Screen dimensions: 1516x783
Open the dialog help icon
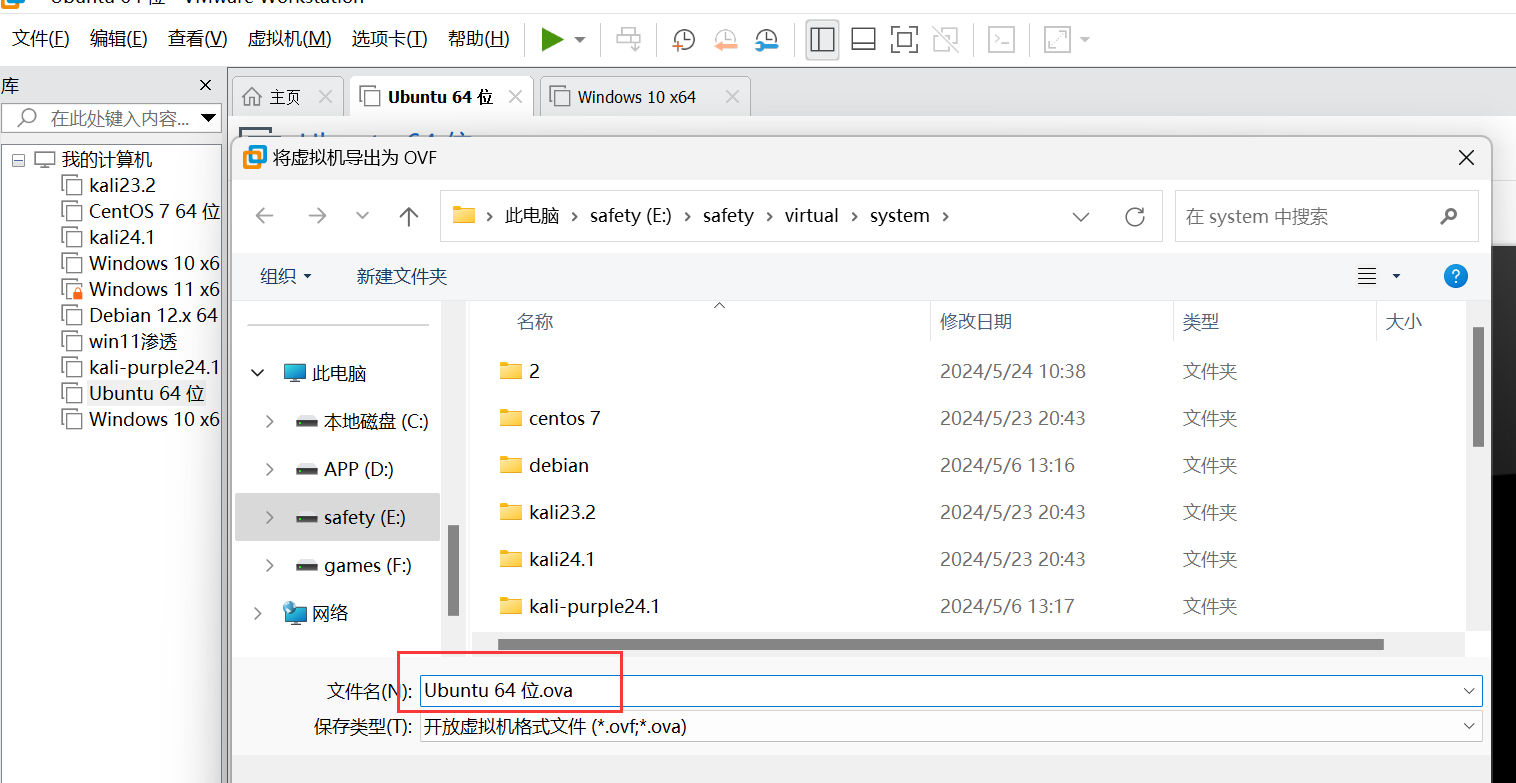(x=1456, y=276)
